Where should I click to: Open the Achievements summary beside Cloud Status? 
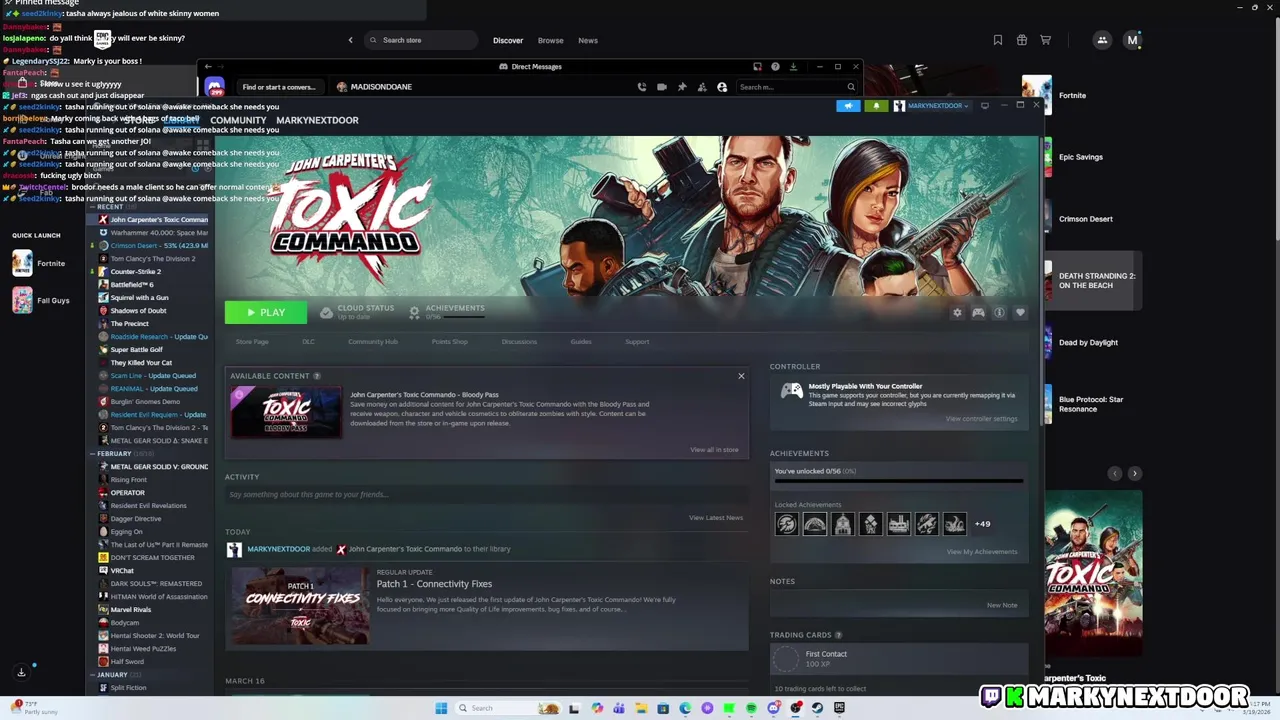(447, 312)
